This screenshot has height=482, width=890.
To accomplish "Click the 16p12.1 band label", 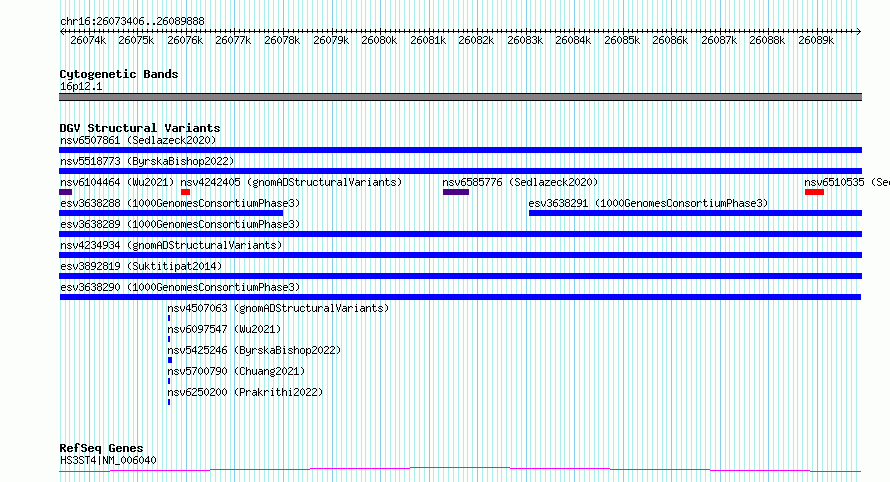I will [x=81, y=86].
